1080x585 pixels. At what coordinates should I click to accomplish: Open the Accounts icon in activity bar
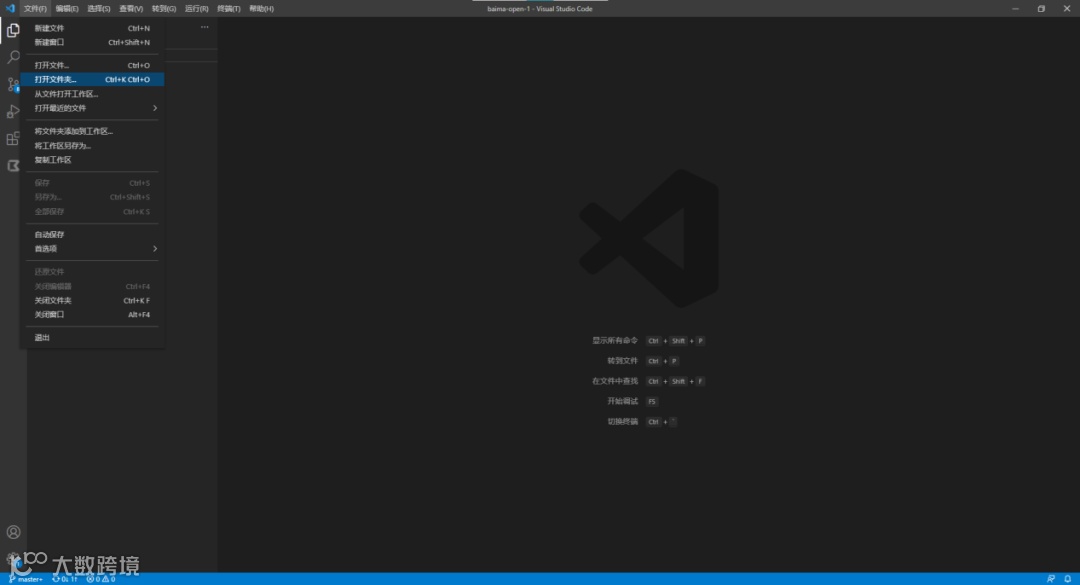pyautogui.click(x=13, y=532)
